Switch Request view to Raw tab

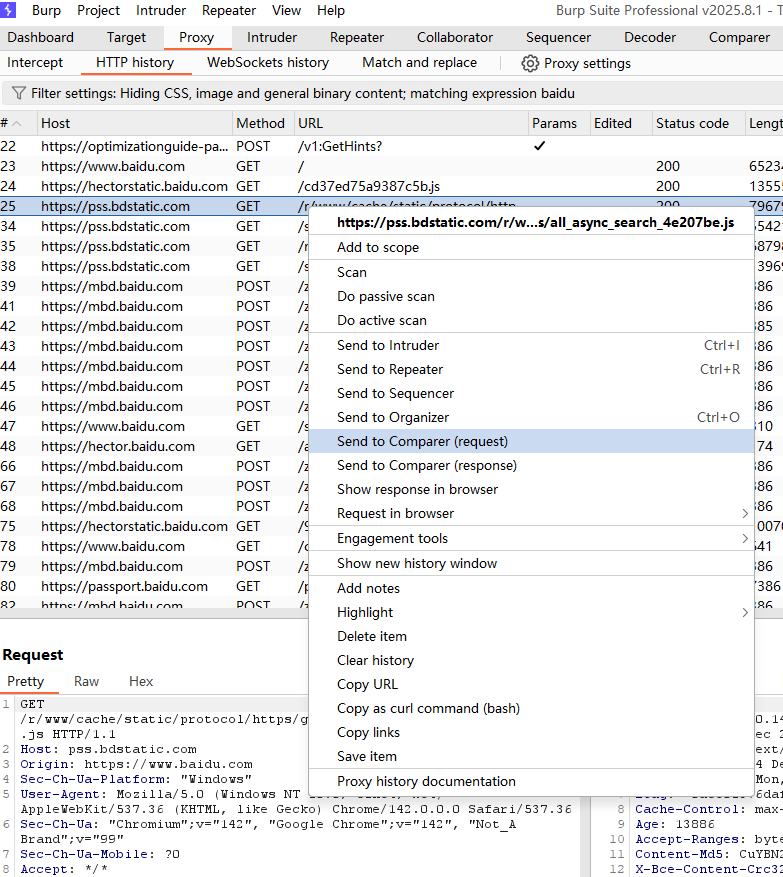pyautogui.click(x=86, y=681)
